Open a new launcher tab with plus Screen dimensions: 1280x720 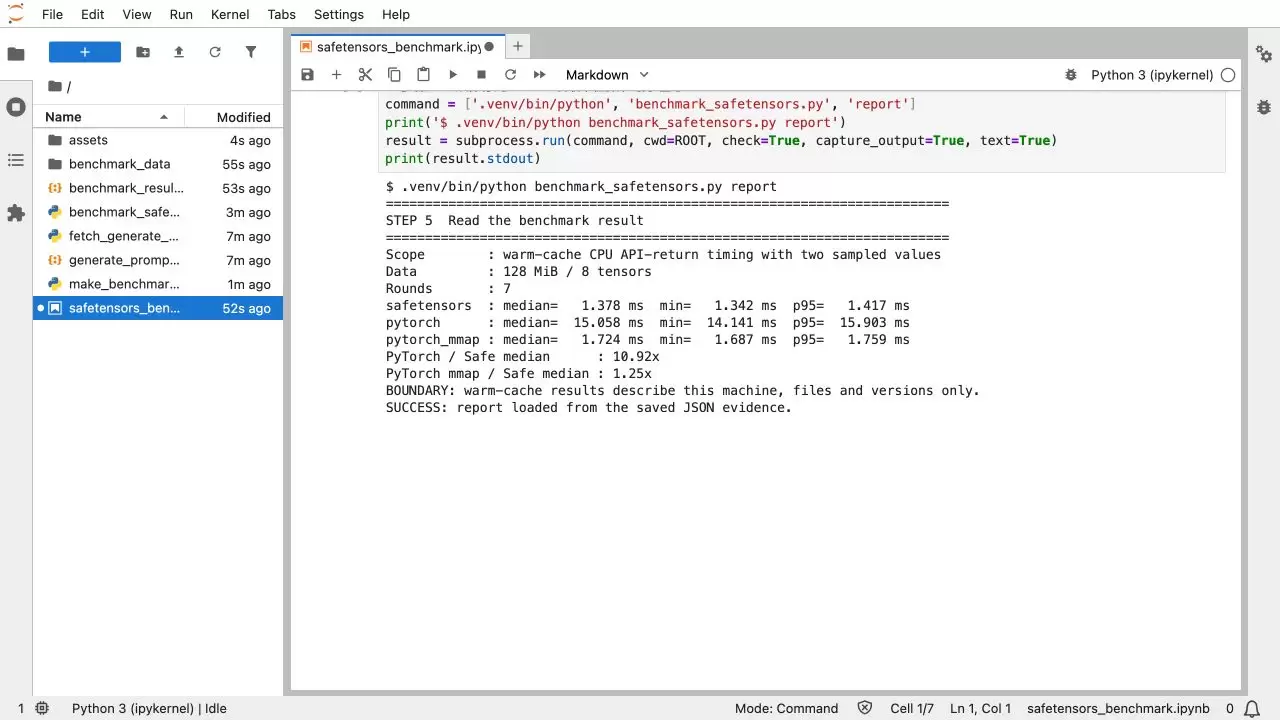(517, 46)
